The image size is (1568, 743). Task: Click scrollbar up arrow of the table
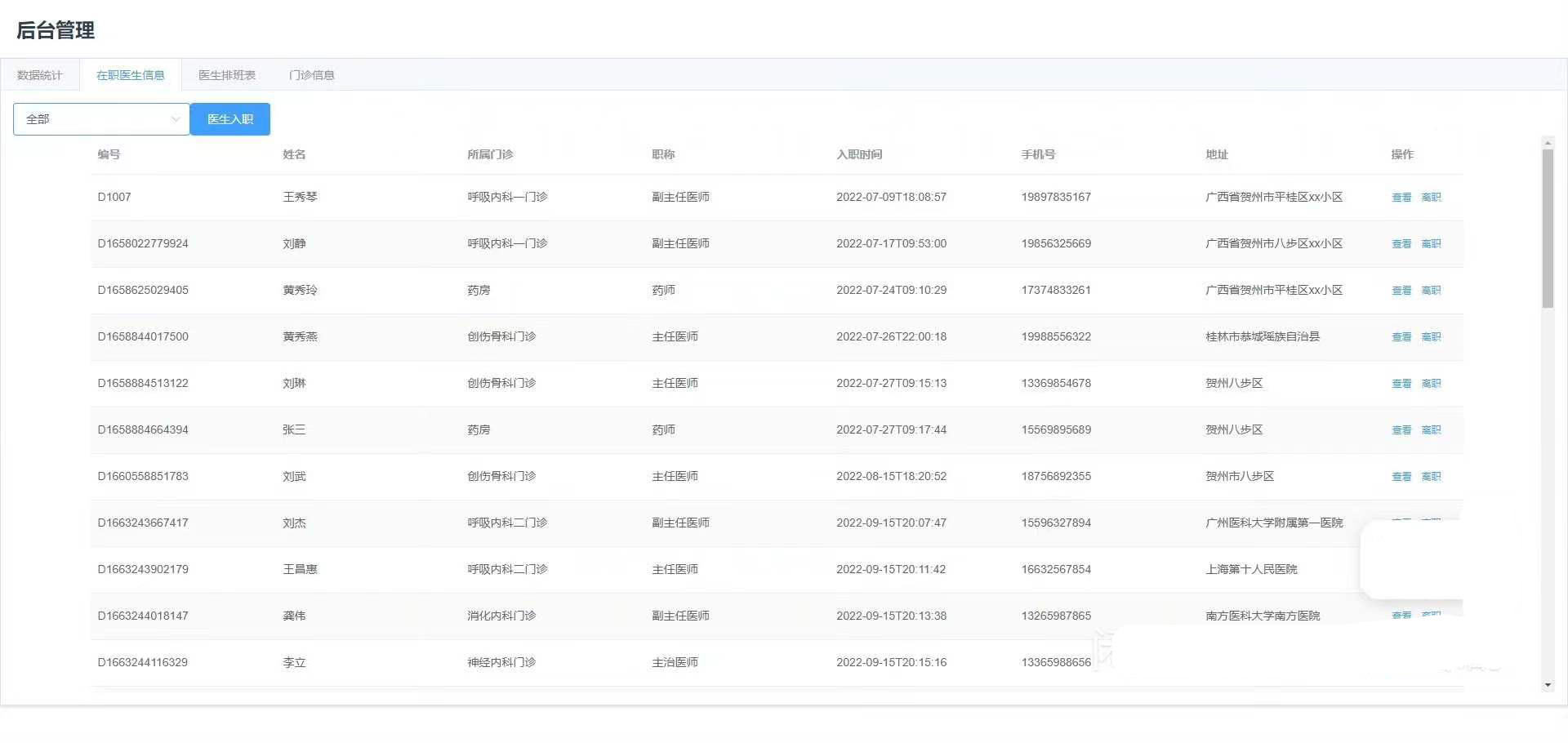pyautogui.click(x=1548, y=143)
